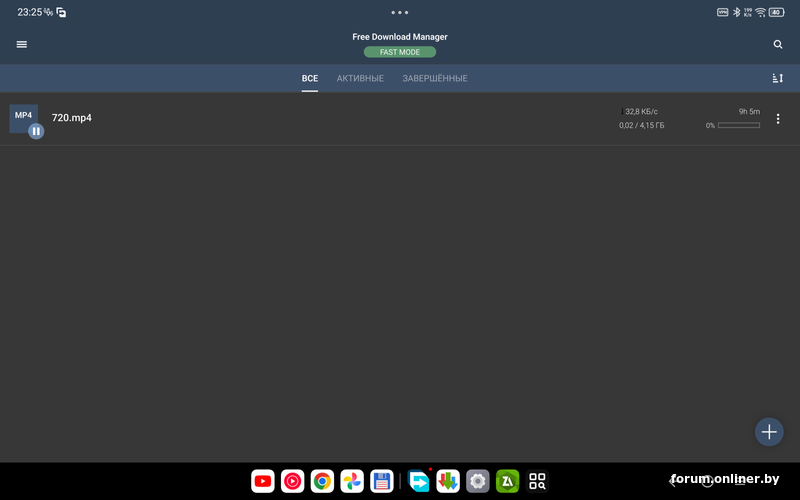Image resolution: width=800 pixels, height=500 pixels.
Task: Open the blue arrow app with red dot
Action: 419,481
